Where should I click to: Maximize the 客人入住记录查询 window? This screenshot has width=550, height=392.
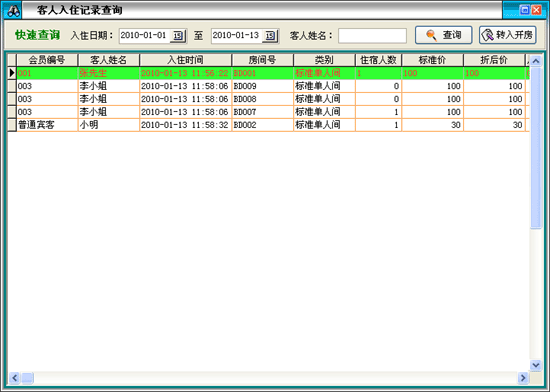point(525,10)
